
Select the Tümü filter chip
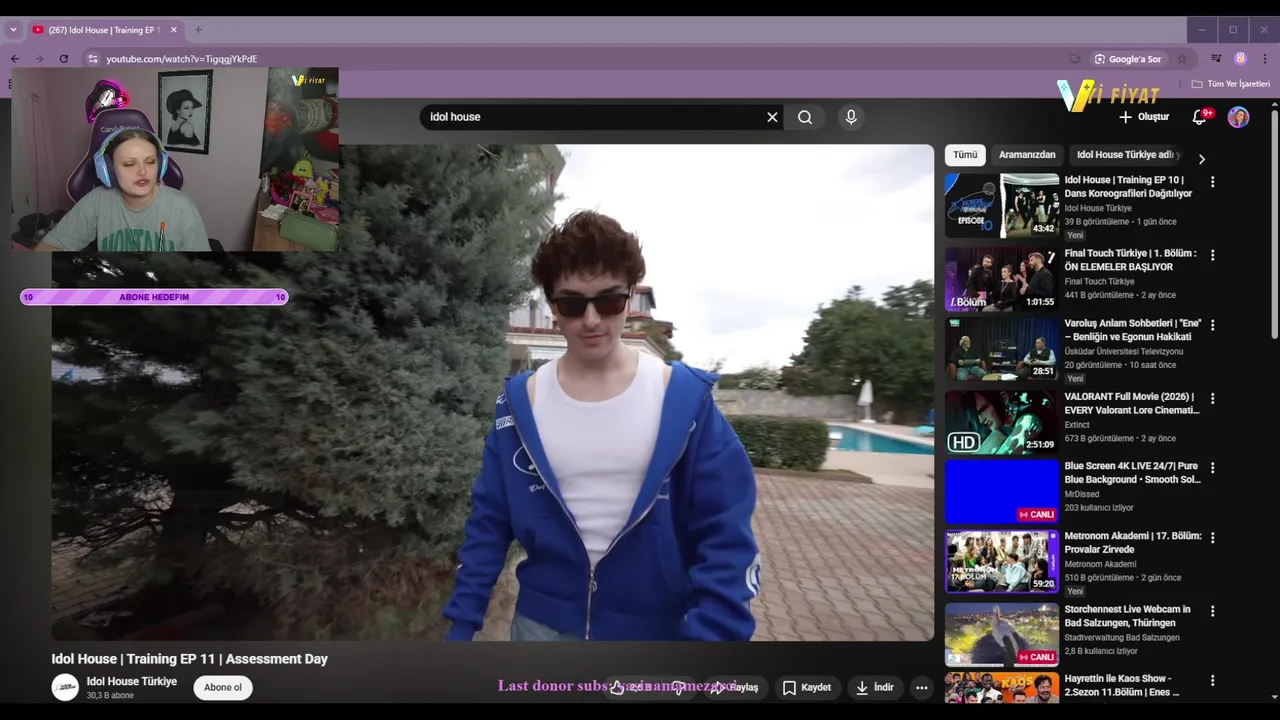coord(965,155)
